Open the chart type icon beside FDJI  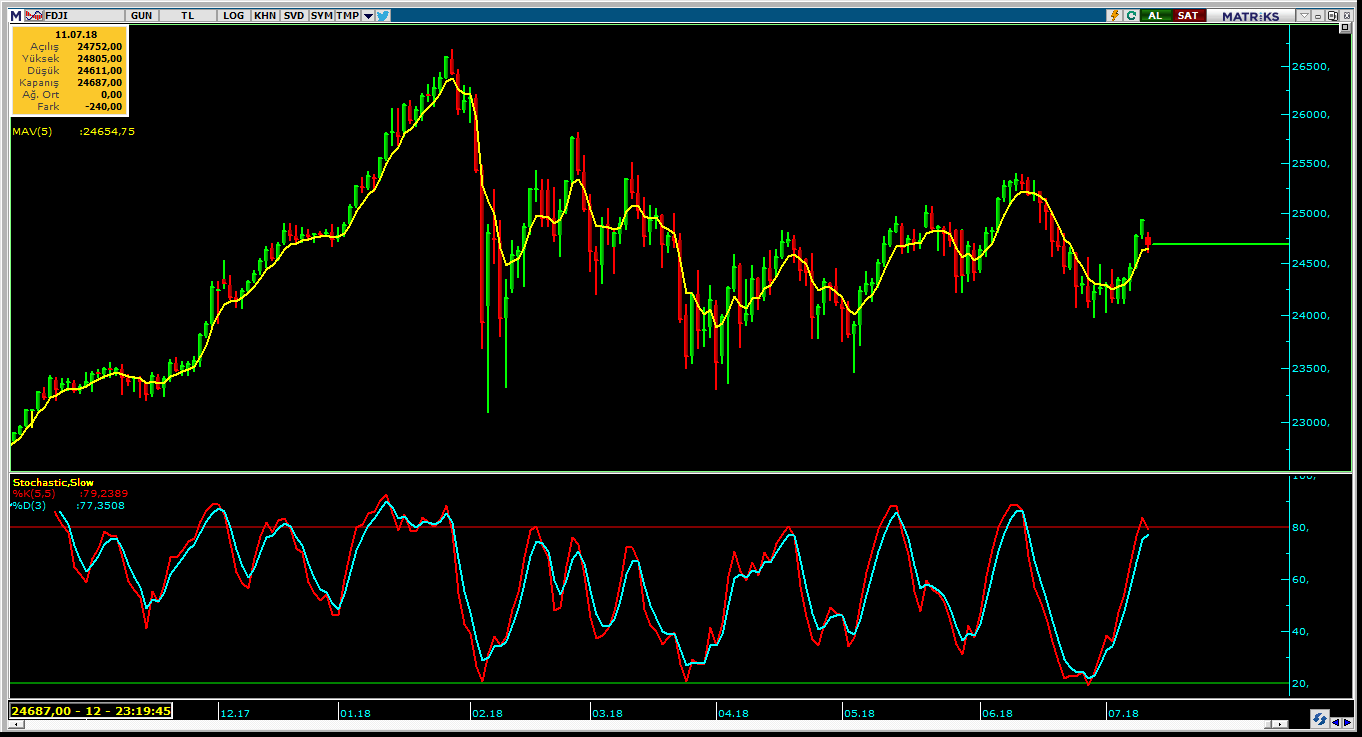(33, 15)
